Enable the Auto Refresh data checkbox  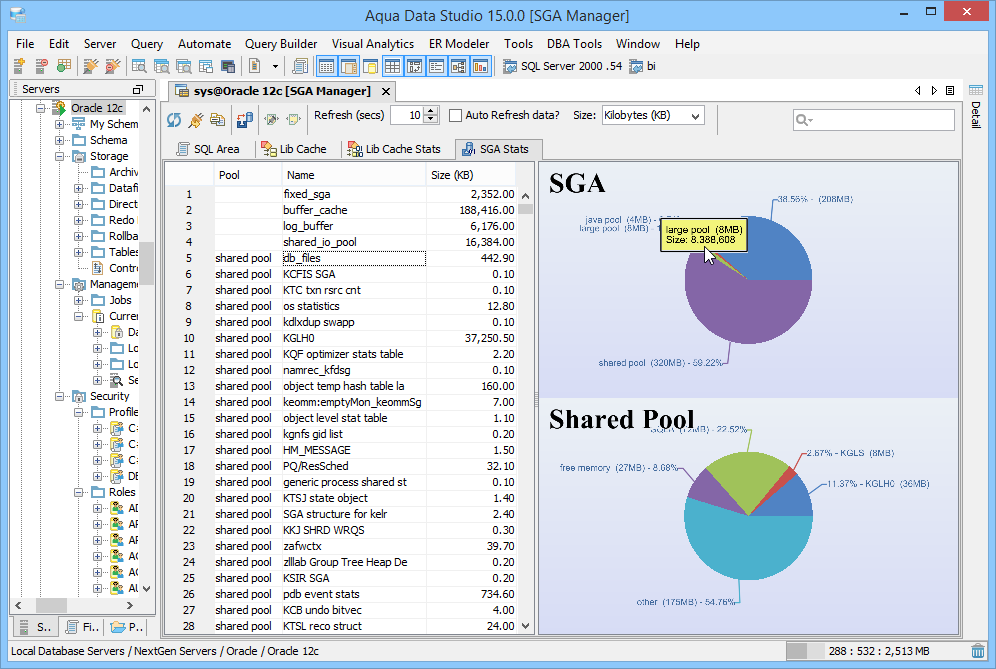coord(455,115)
